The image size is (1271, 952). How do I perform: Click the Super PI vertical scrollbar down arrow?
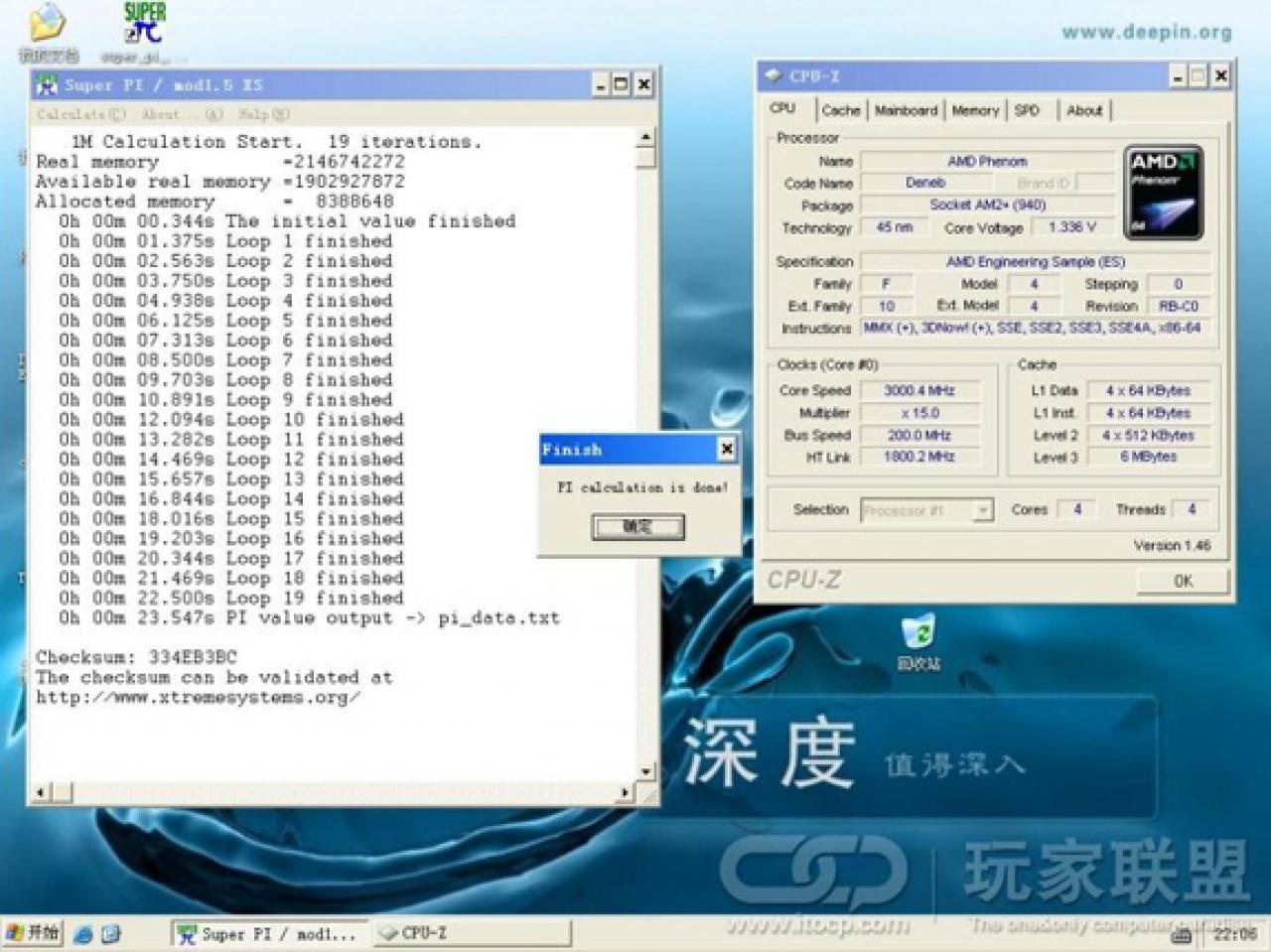pyautogui.click(x=646, y=771)
